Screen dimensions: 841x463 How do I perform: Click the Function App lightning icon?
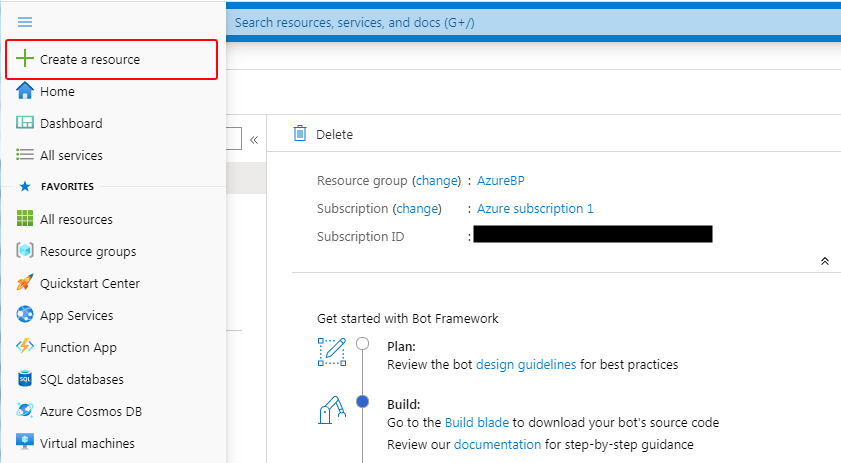[25, 346]
